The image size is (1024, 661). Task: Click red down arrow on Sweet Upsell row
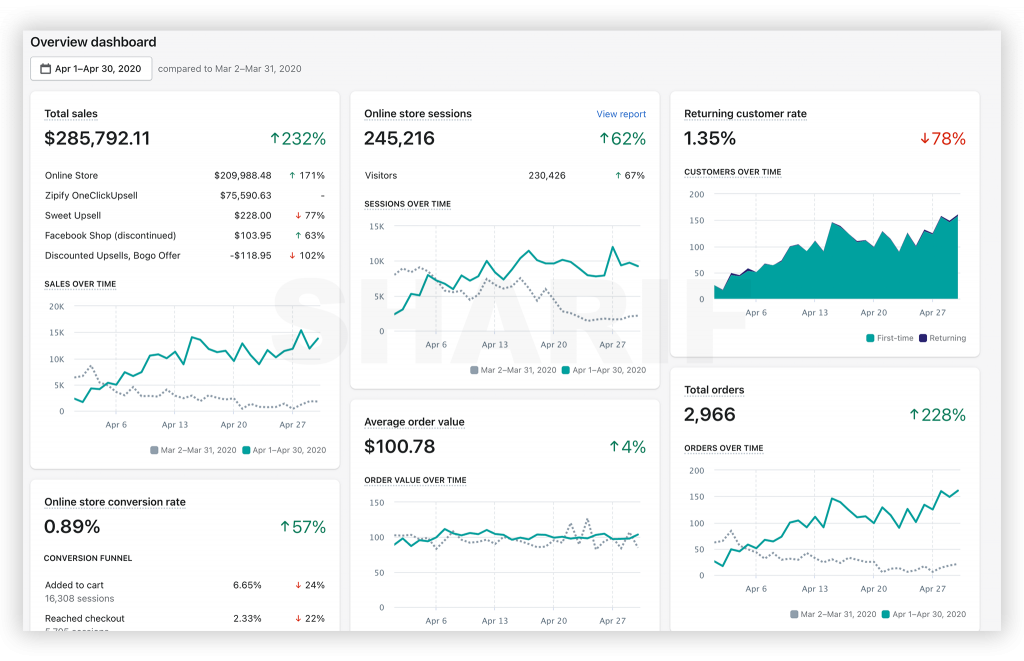[x=298, y=216]
